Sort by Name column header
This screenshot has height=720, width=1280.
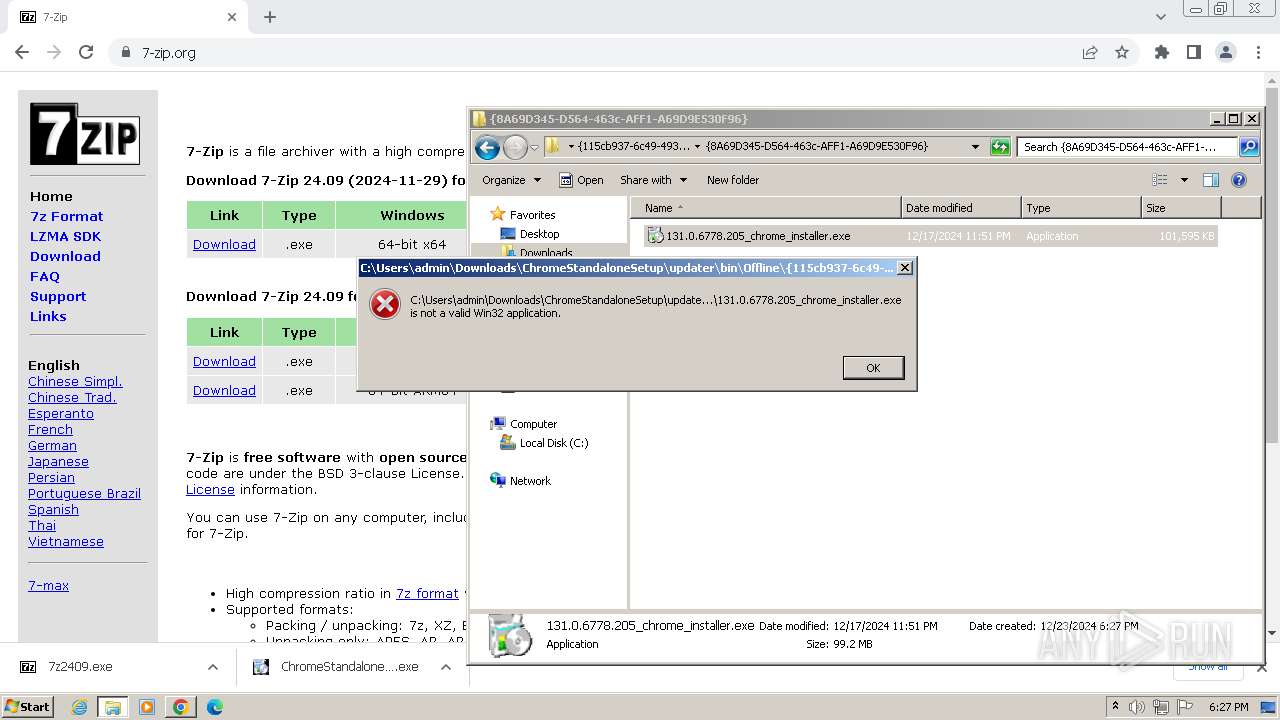point(765,208)
